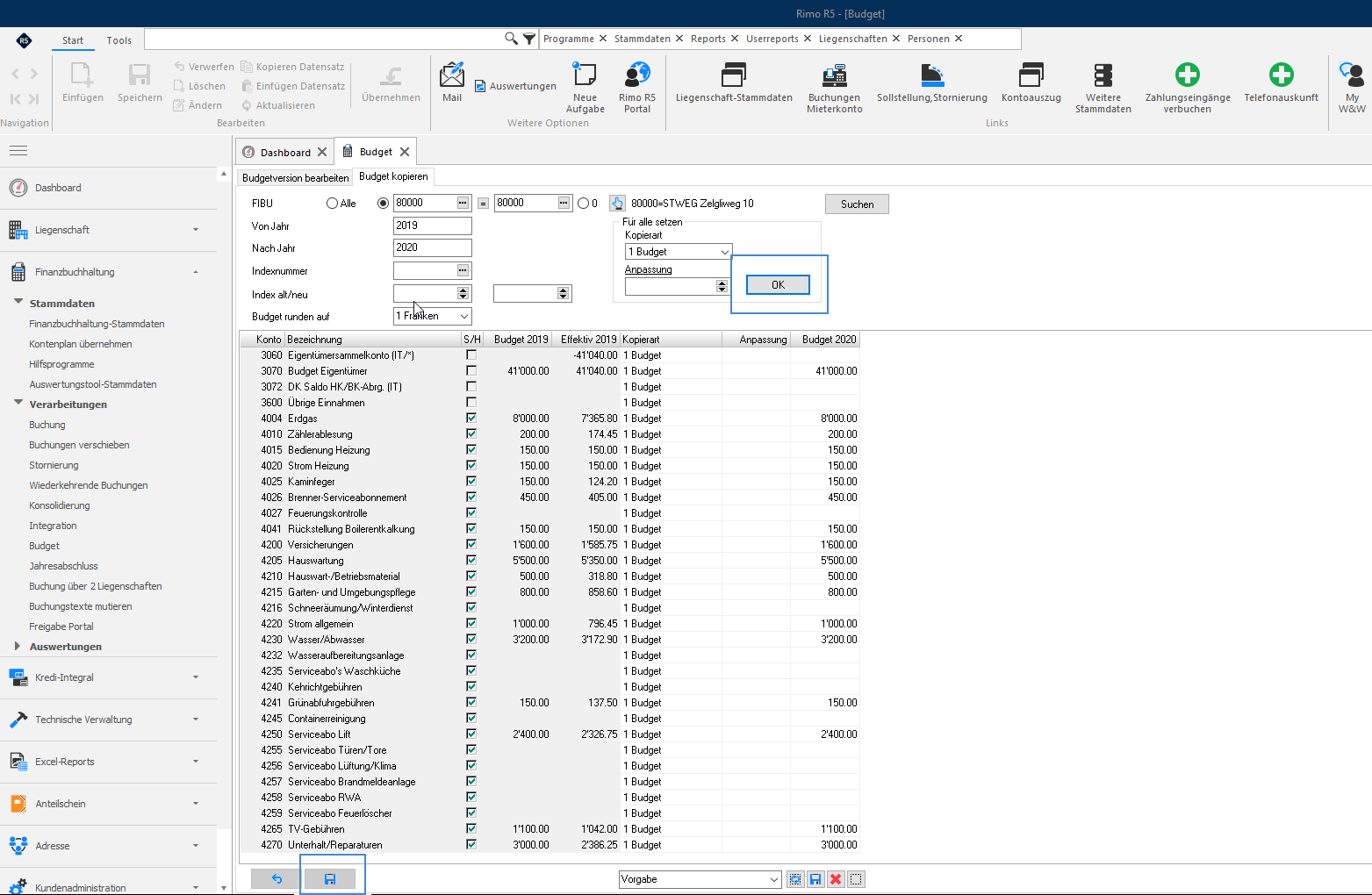Open the Tools ribbon tab

pyautogui.click(x=119, y=40)
